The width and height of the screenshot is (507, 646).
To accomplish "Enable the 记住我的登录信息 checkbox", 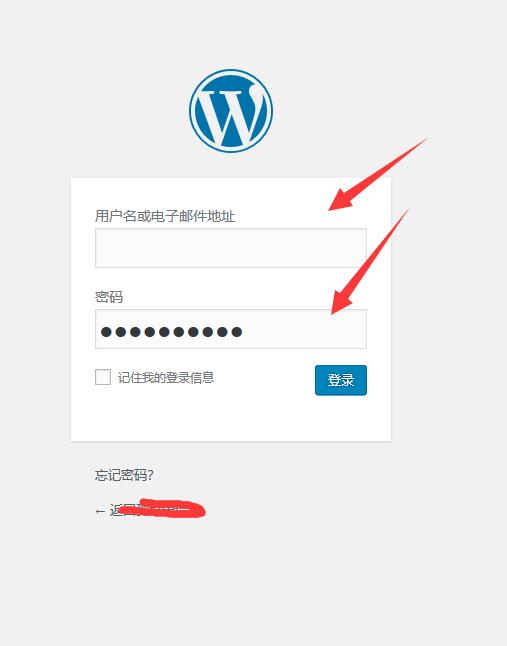I will 103,377.
